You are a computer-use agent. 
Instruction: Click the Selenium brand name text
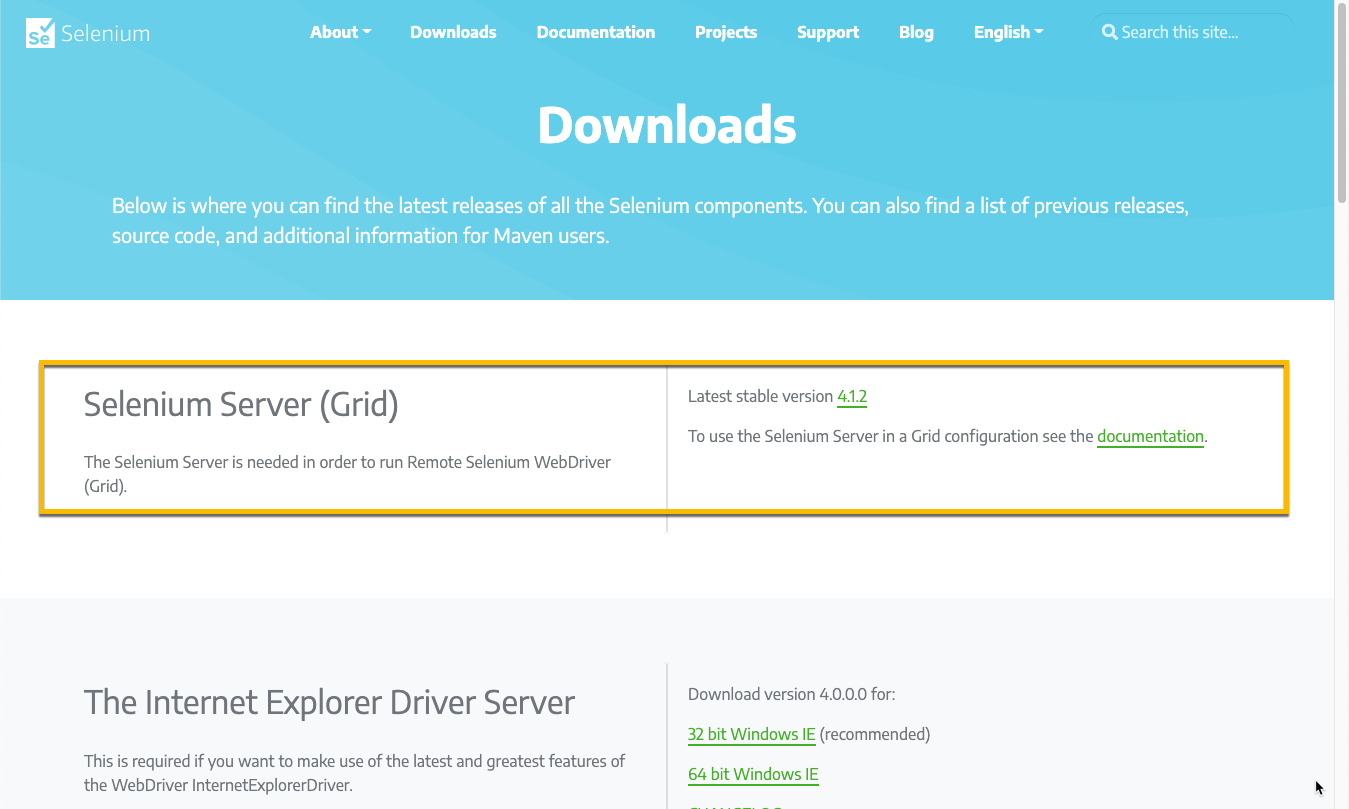click(105, 33)
